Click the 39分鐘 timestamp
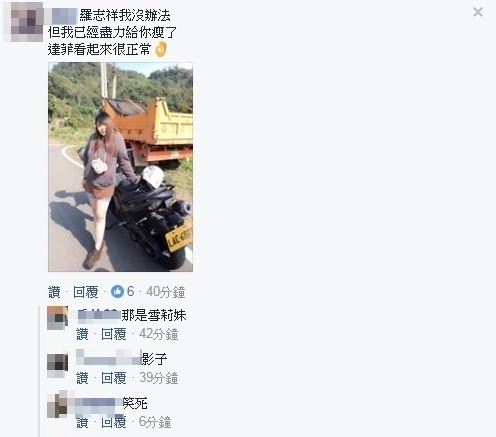 click(x=159, y=378)
